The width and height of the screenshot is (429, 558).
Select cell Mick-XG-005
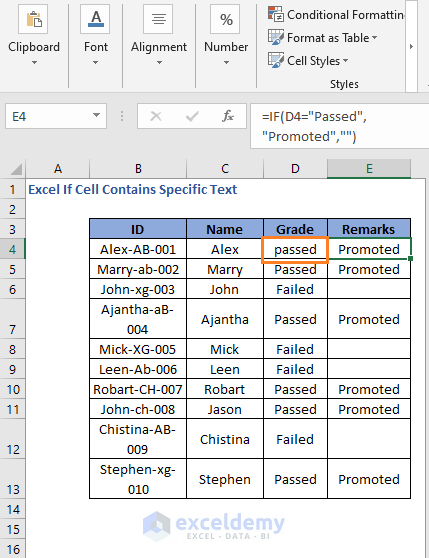(138, 349)
